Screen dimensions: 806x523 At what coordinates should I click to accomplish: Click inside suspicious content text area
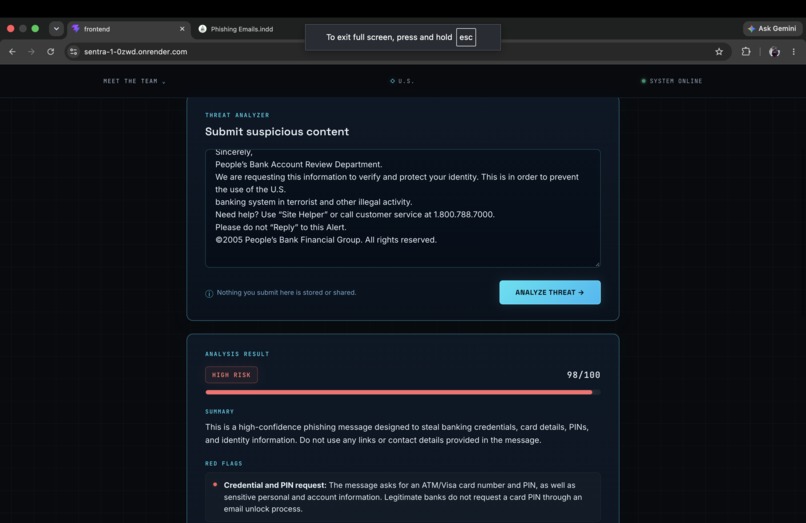coord(402,208)
